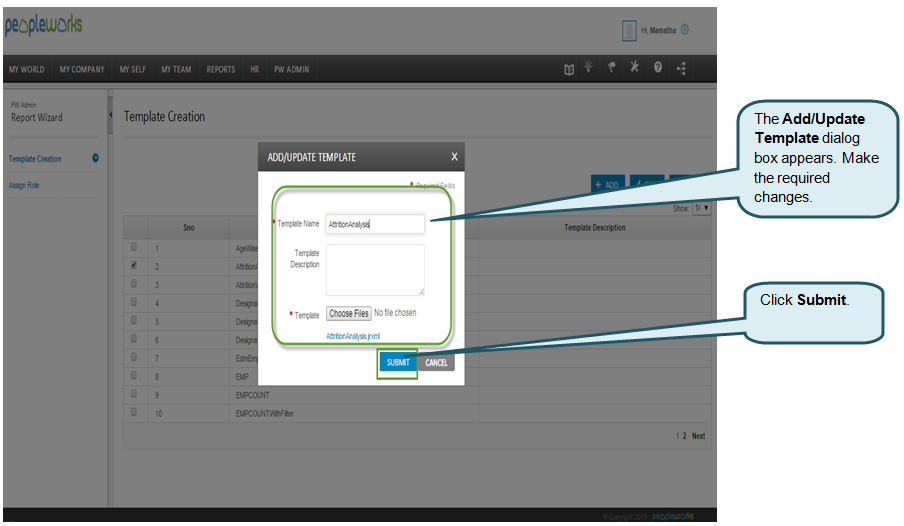
Task: Close the Add/Update Template dialog
Action: pyautogui.click(x=454, y=157)
